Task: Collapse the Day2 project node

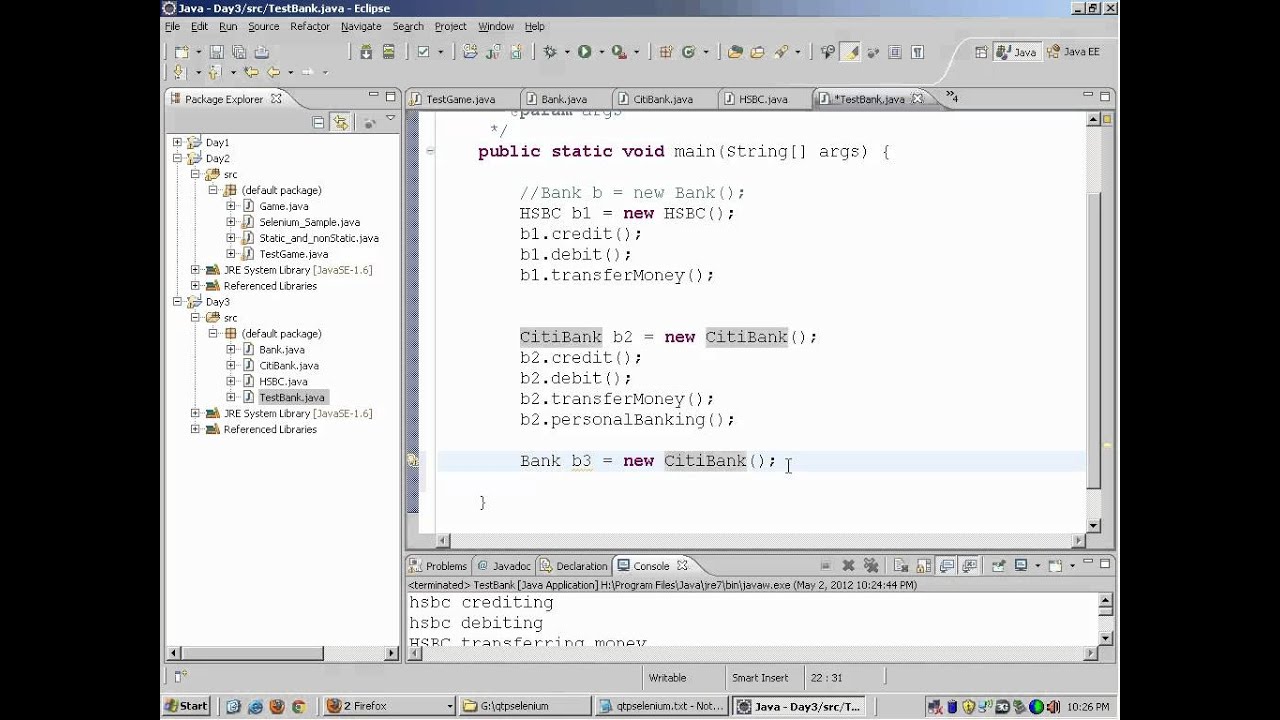Action: (178, 159)
